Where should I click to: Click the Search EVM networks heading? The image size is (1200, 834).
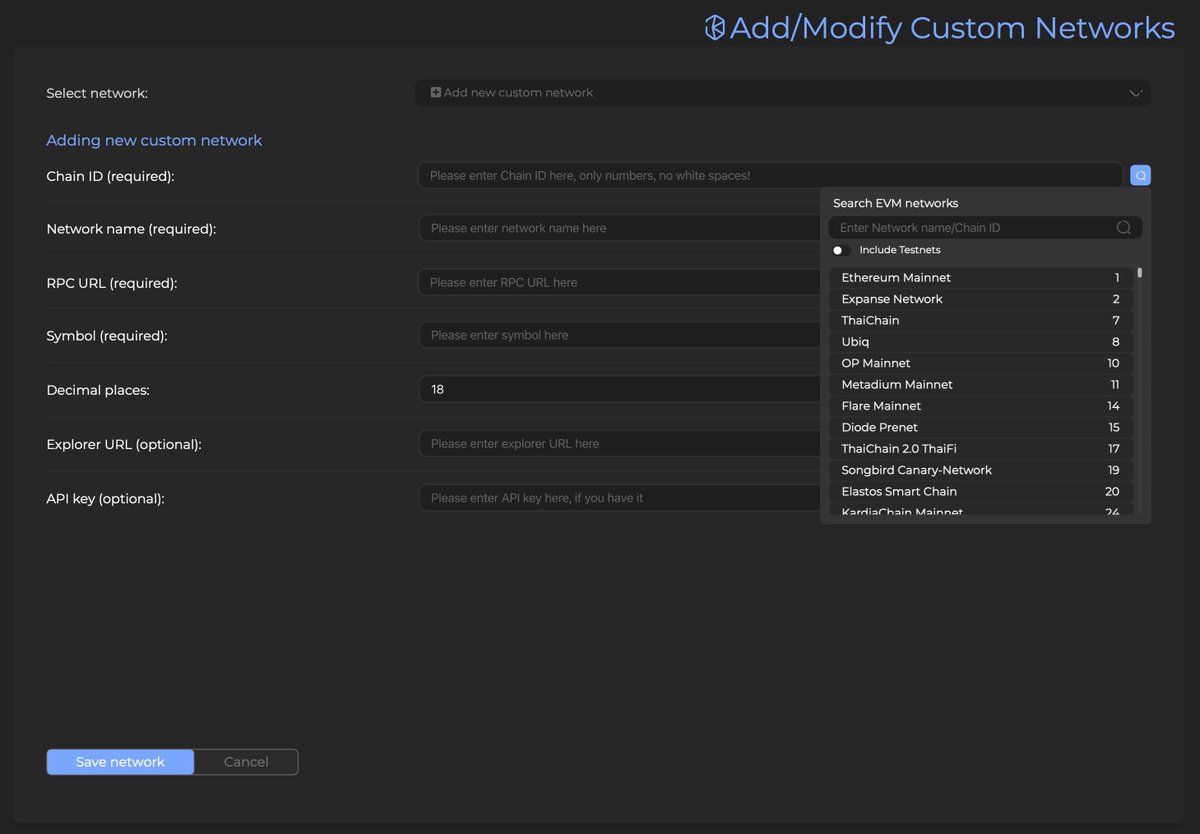[896, 203]
